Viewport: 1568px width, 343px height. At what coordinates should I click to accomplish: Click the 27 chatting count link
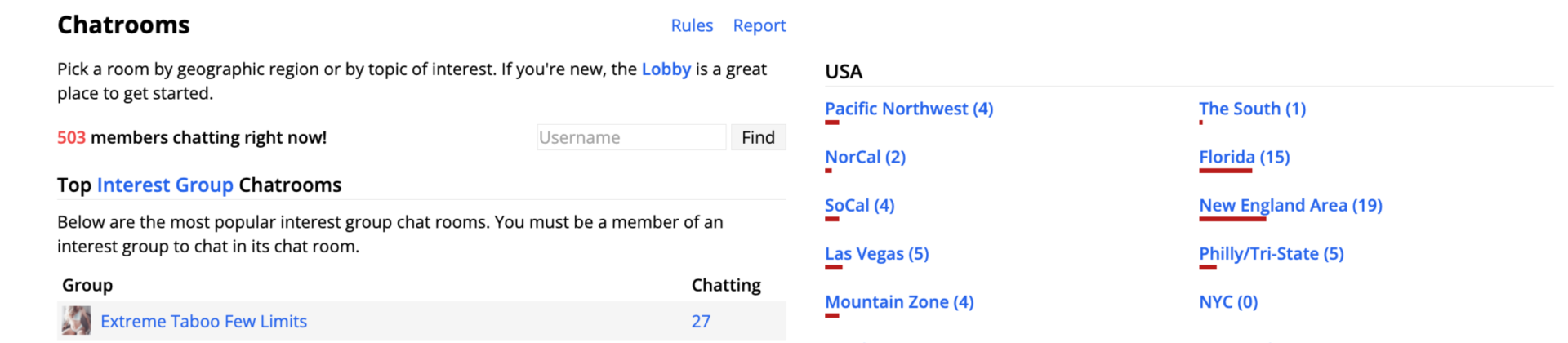tap(701, 322)
